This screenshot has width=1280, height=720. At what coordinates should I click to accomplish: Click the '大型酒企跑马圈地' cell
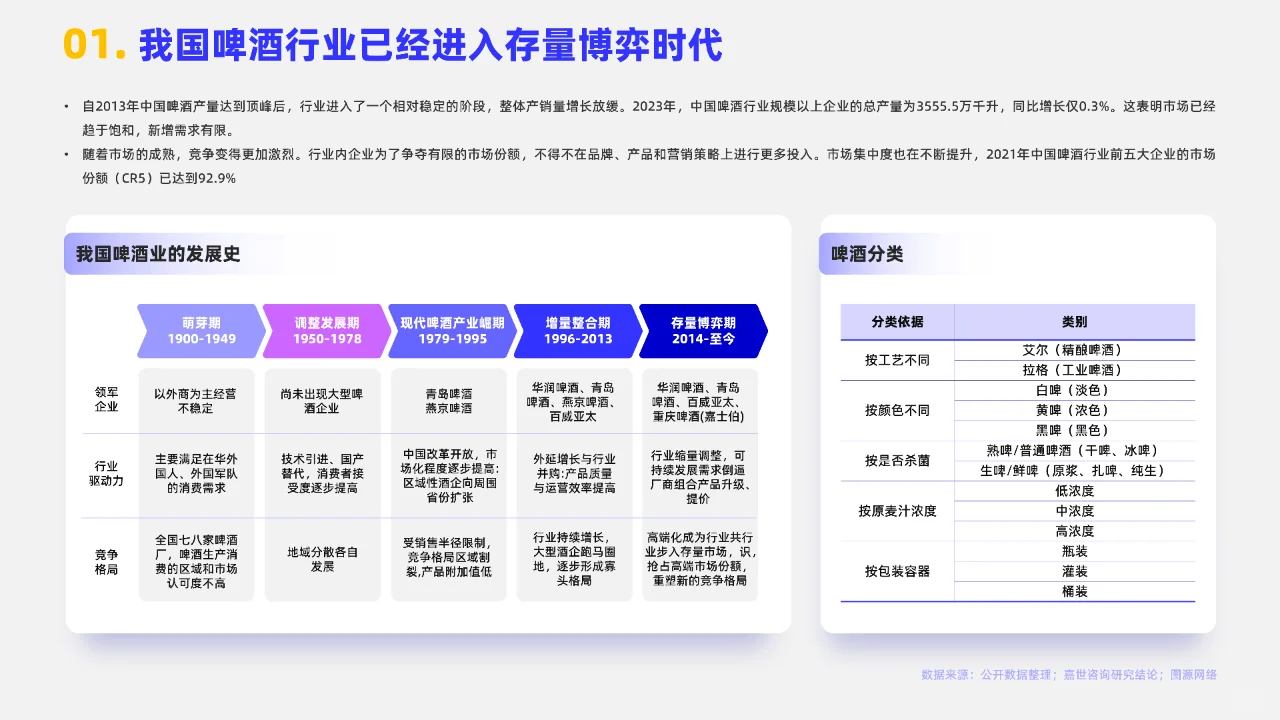point(574,560)
